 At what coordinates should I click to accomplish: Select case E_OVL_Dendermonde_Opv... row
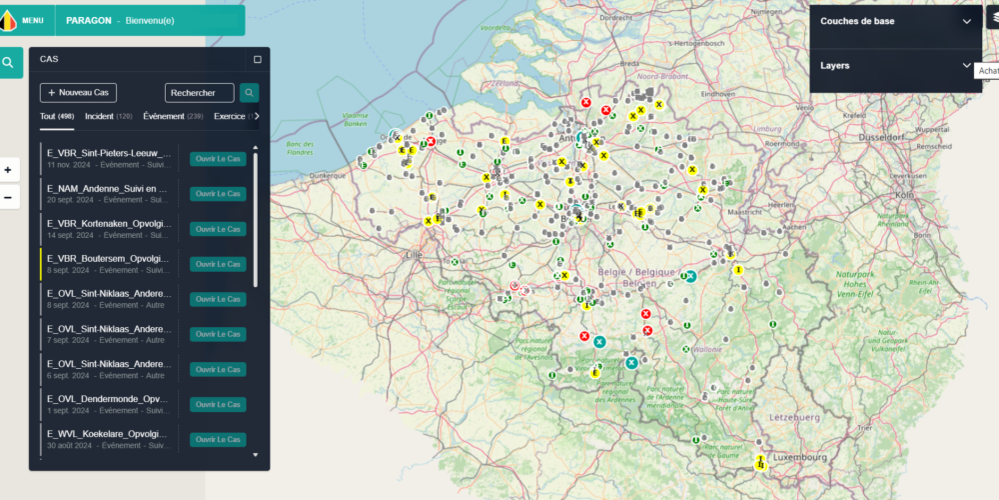[x=109, y=404]
